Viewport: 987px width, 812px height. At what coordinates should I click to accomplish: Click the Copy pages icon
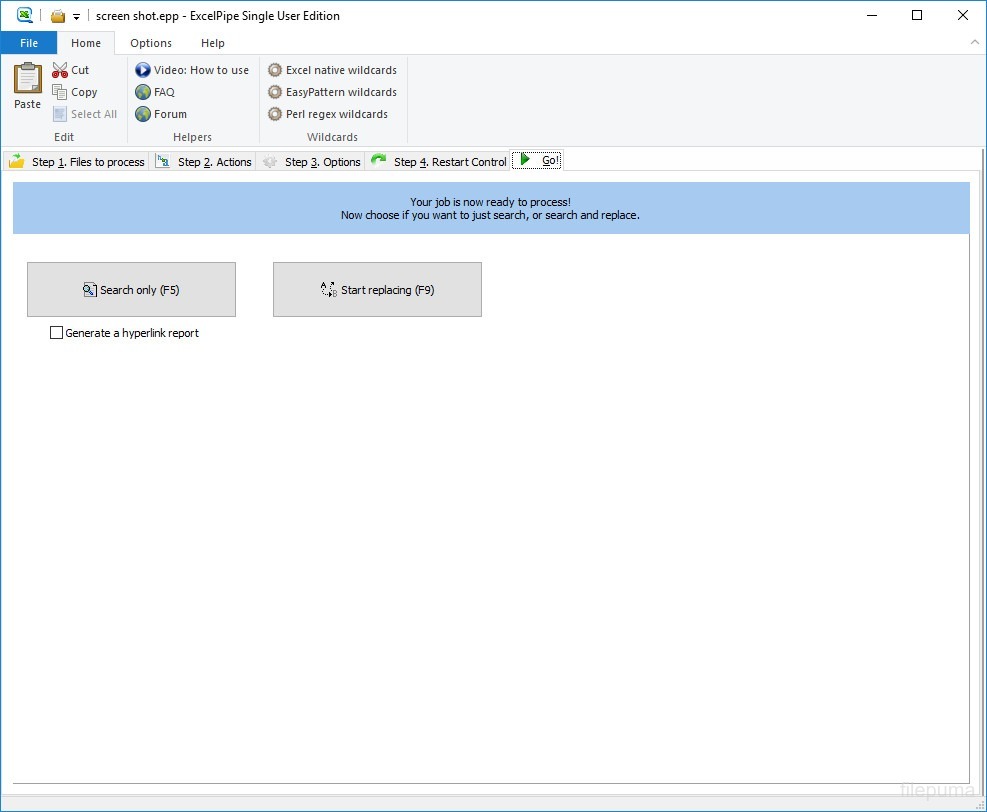pyautogui.click(x=60, y=92)
